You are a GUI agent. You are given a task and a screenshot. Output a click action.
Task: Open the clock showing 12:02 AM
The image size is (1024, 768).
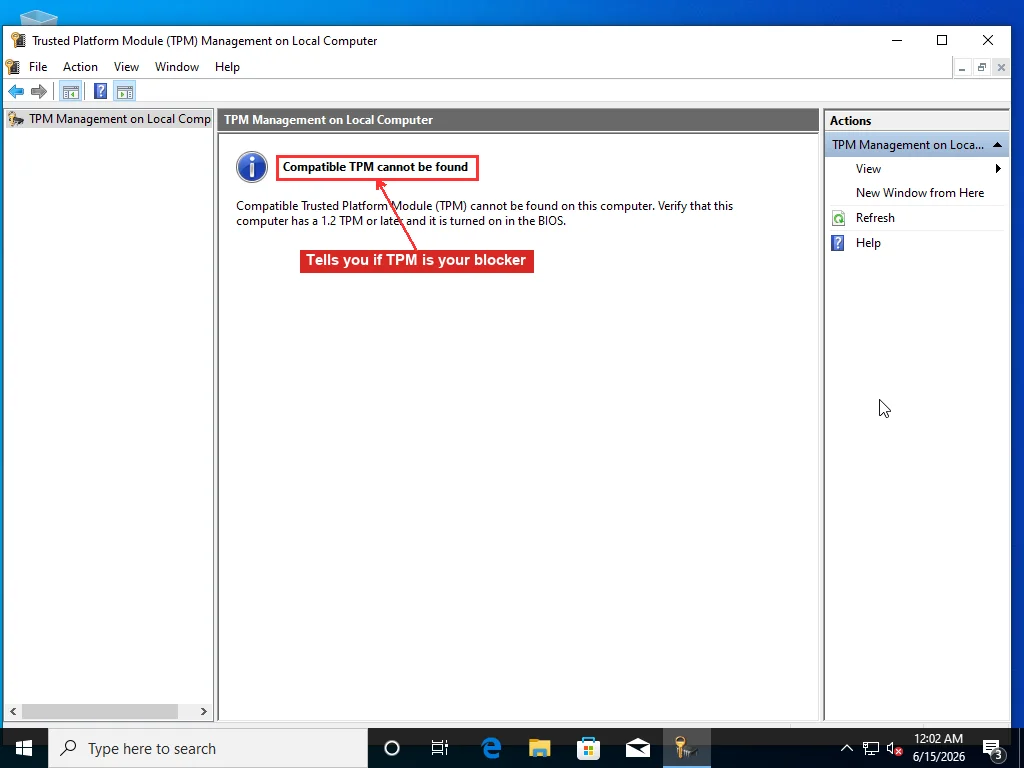(938, 748)
